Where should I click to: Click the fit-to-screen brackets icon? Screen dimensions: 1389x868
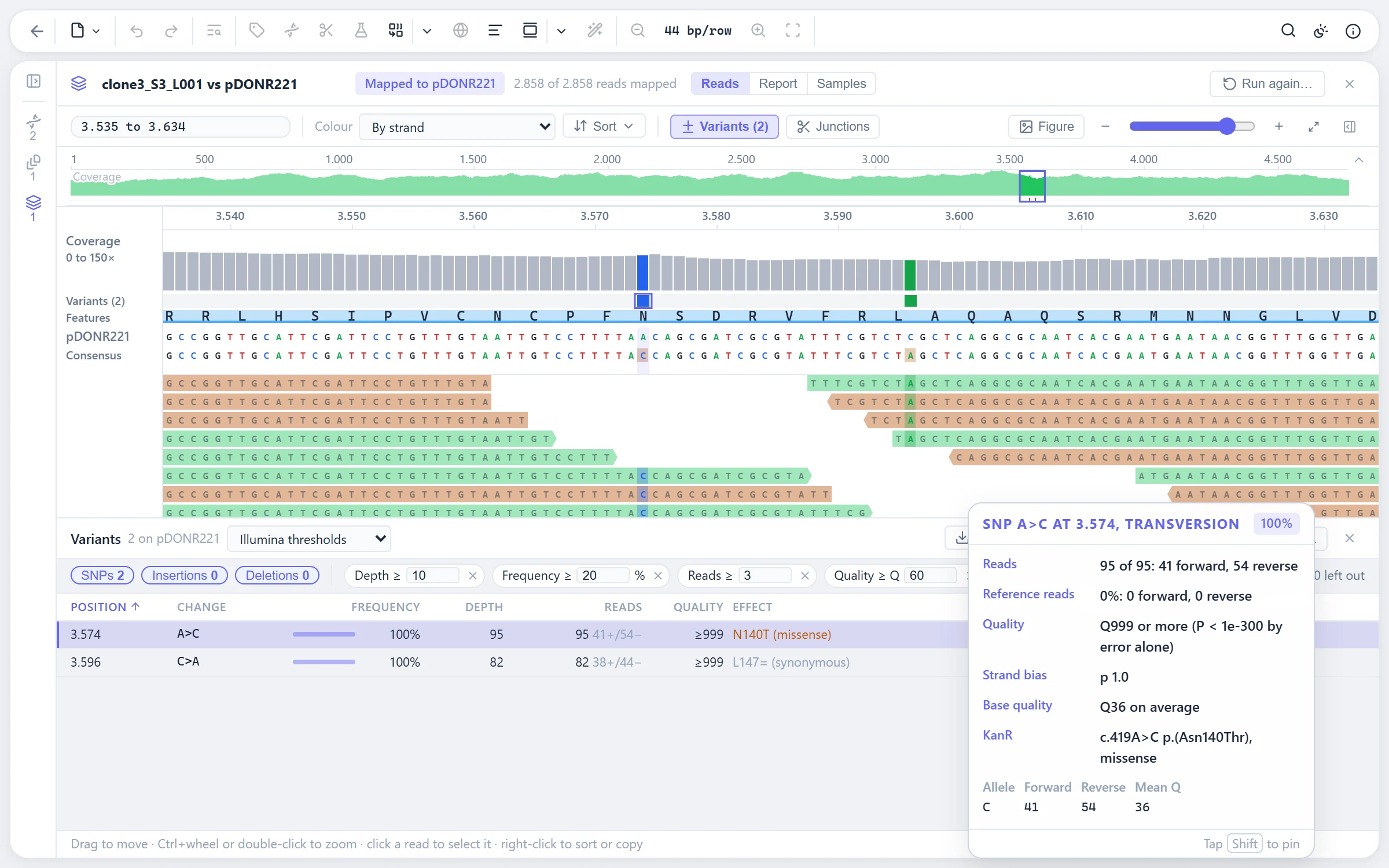(793, 30)
